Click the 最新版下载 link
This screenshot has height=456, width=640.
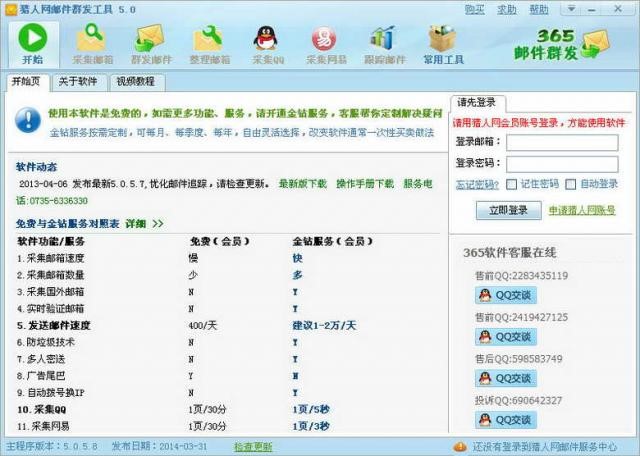click(x=303, y=184)
